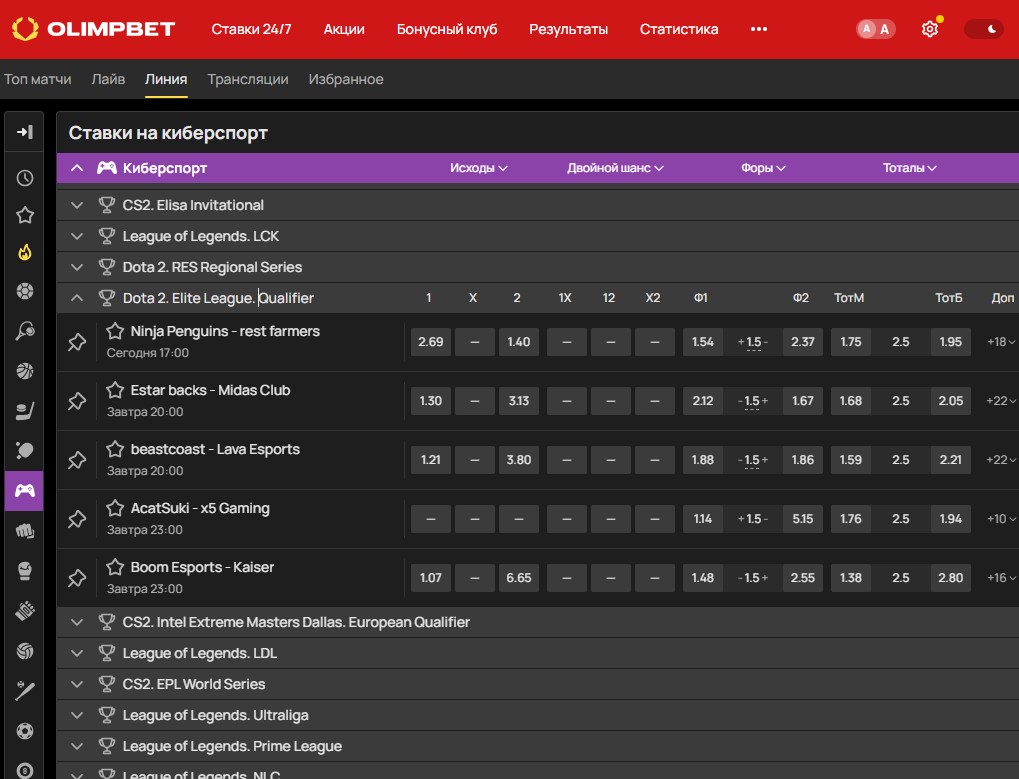This screenshot has height=779, width=1019.
Task: Switch to the Трансляции tab
Action: pos(248,79)
